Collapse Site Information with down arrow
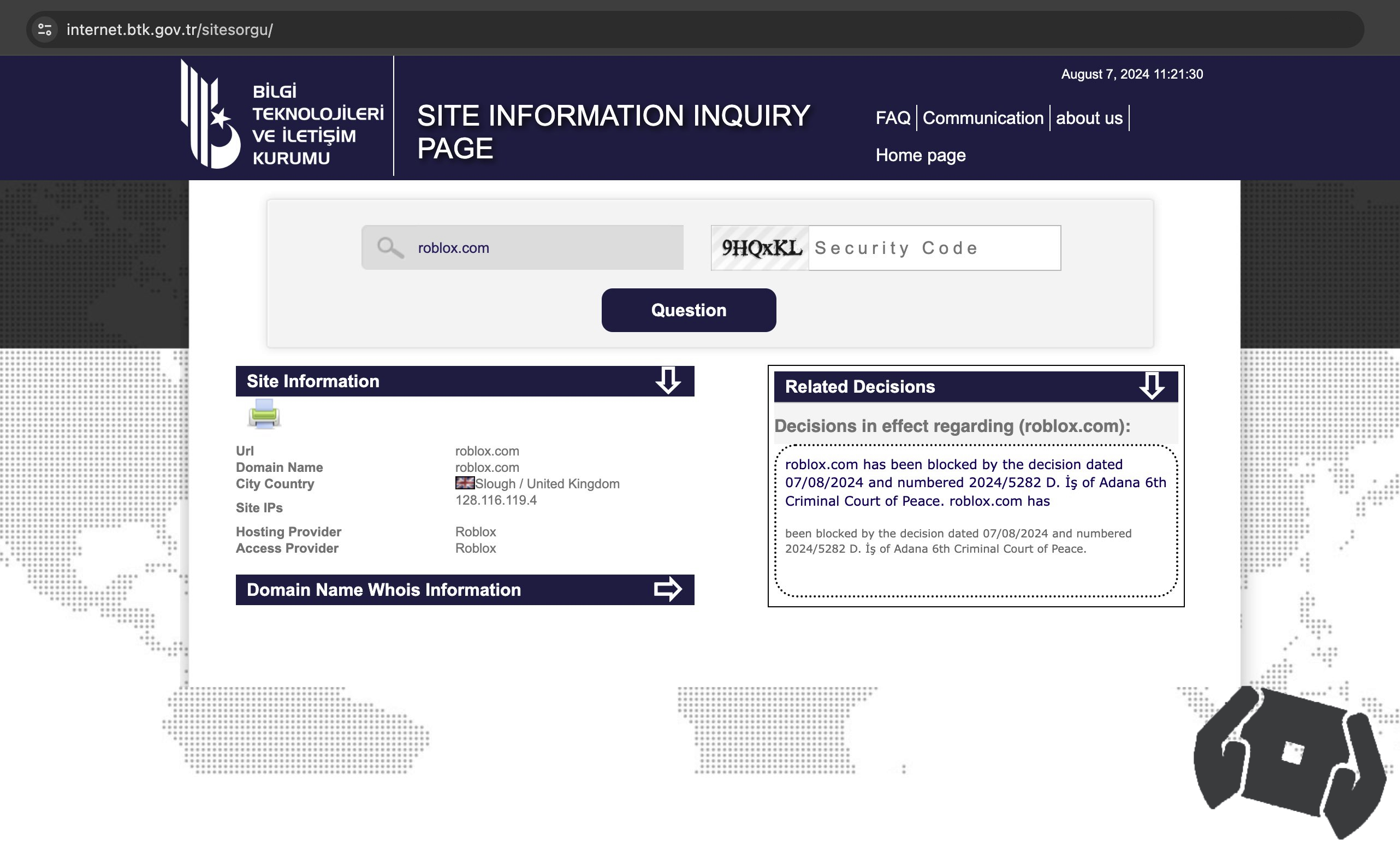The height and width of the screenshot is (852, 1400). 668,381
